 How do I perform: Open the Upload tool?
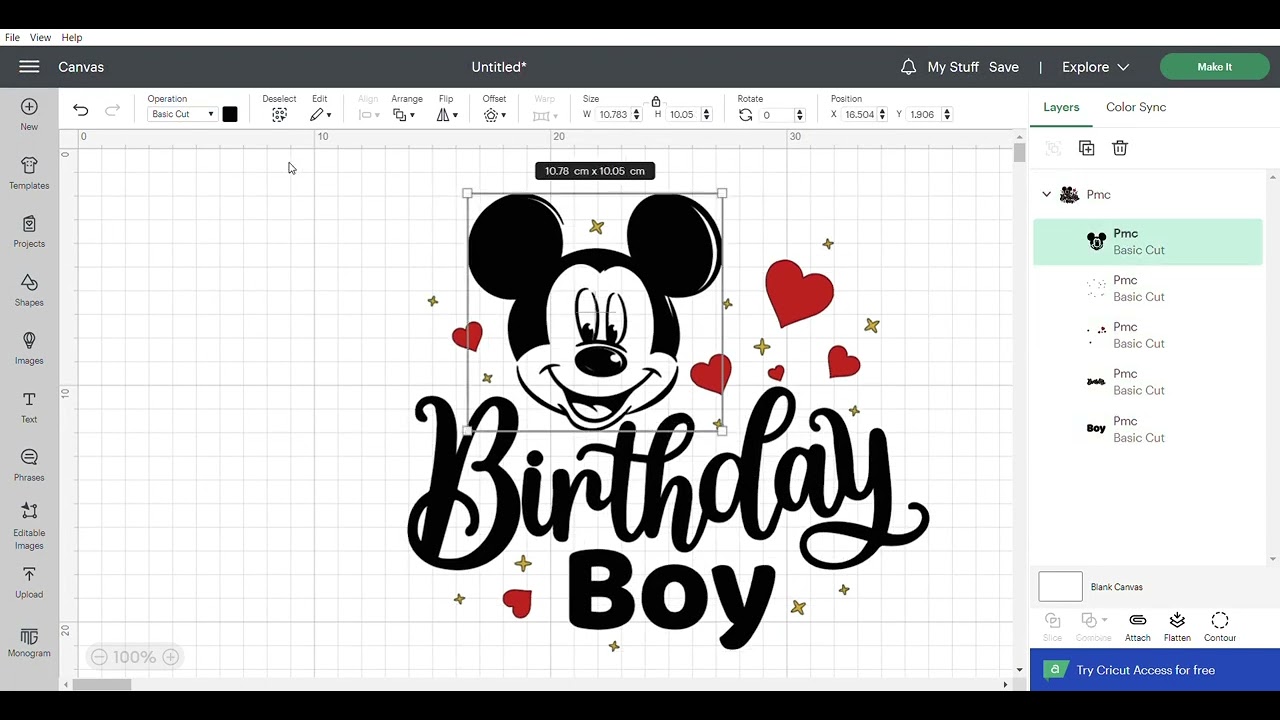tap(29, 582)
